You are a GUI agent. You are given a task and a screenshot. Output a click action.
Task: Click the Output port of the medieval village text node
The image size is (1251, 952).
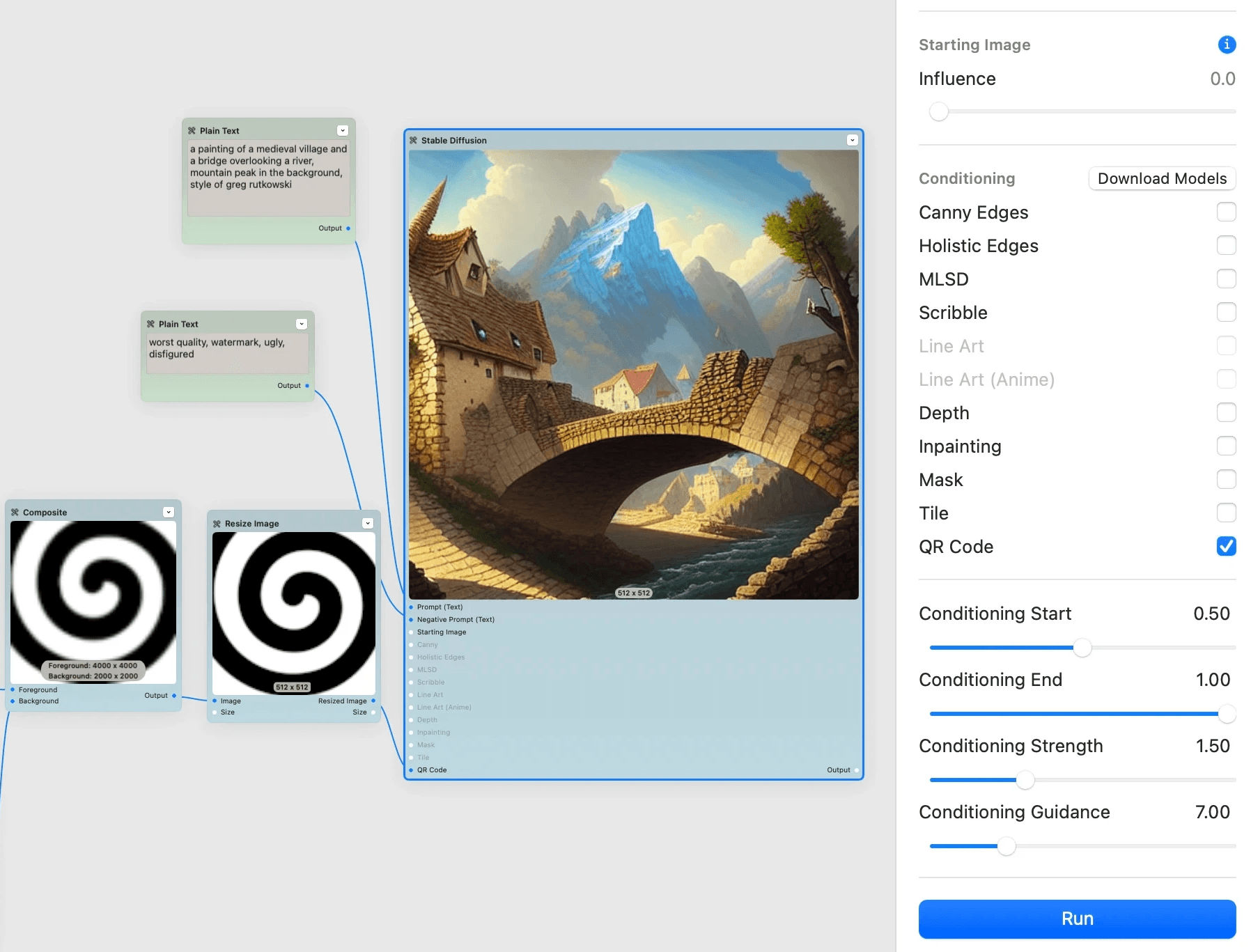(348, 228)
